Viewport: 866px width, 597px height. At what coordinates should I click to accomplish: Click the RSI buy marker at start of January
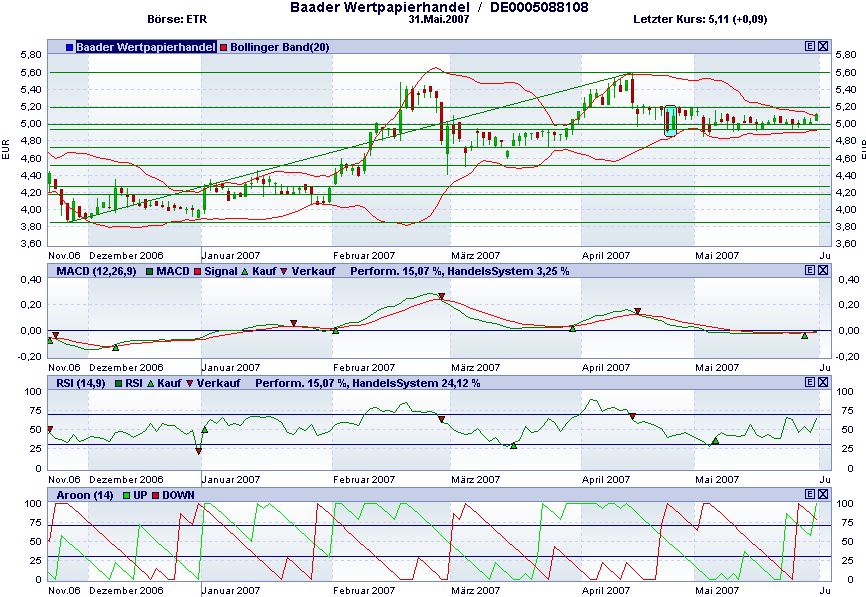(x=205, y=430)
